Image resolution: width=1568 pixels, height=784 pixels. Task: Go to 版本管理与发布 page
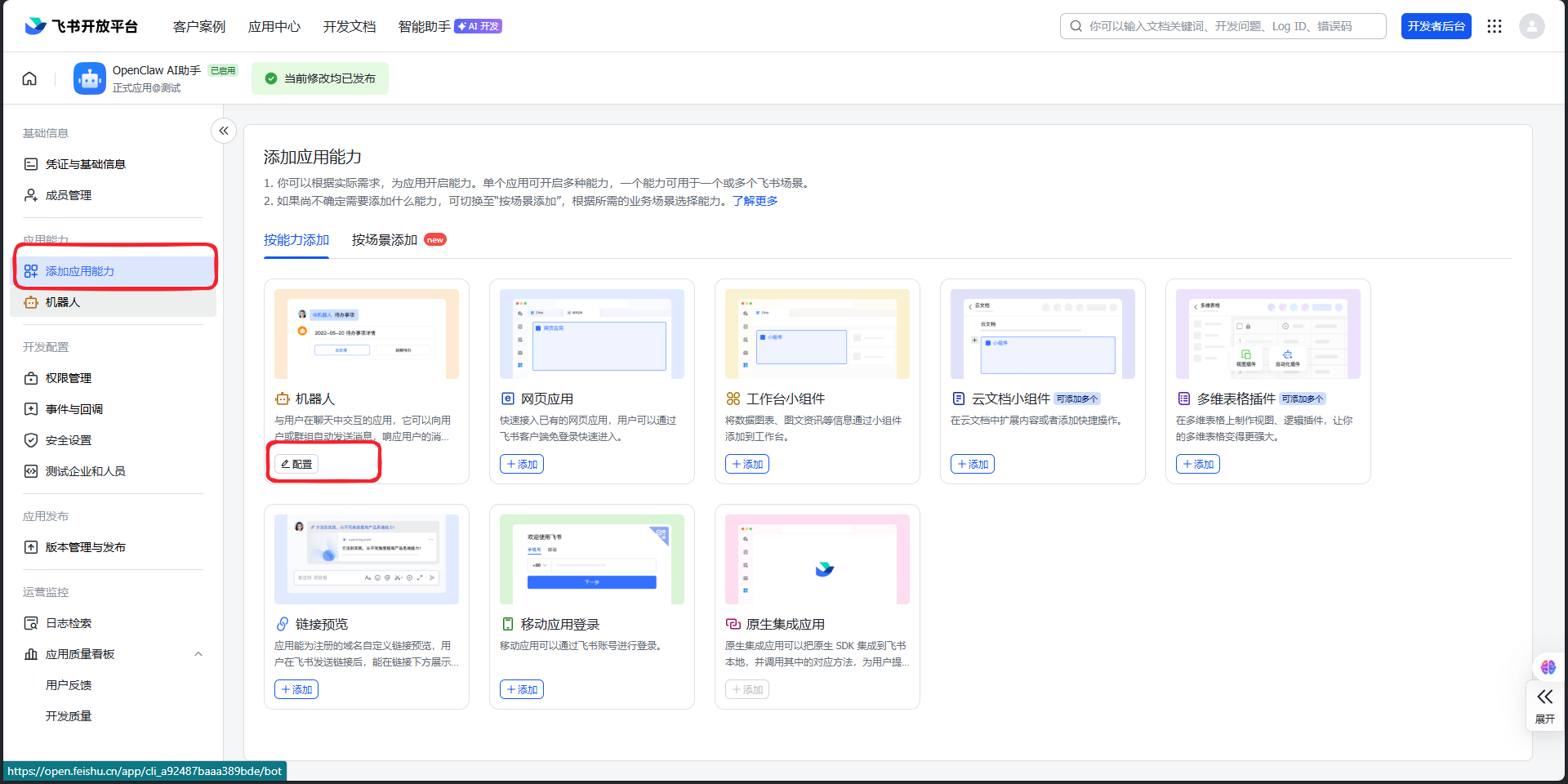click(85, 547)
